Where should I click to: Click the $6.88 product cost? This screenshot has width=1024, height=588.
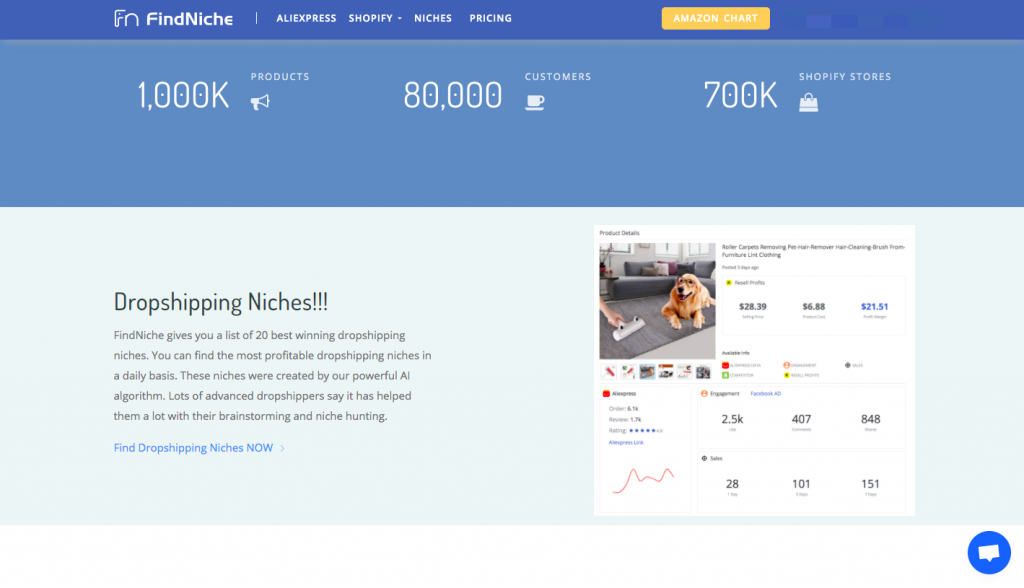pyautogui.click(x=814, y=306)
